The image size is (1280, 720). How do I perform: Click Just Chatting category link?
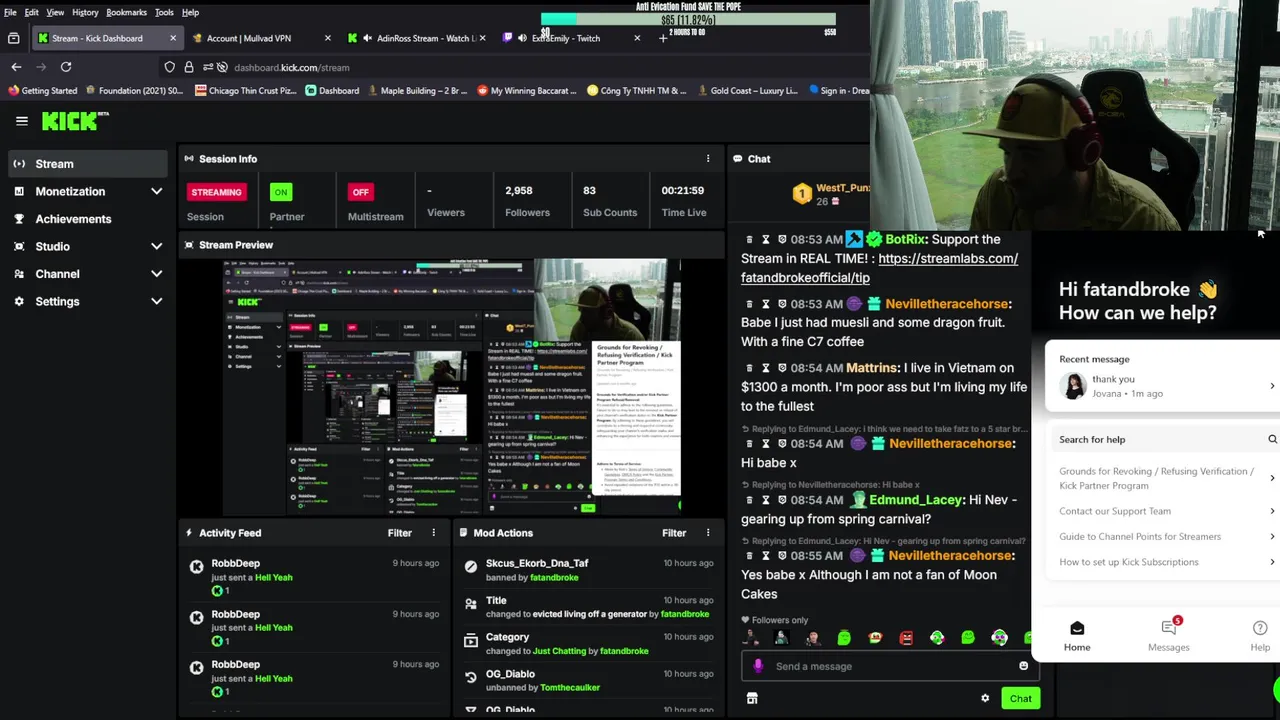559,651
